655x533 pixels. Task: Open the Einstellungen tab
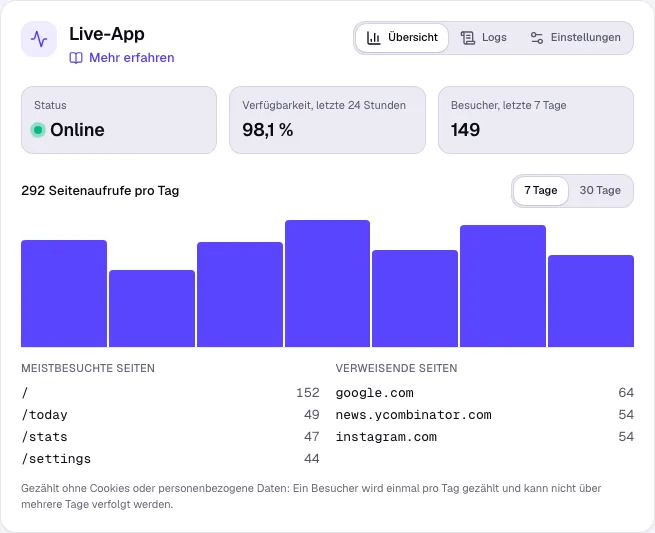[x=576, y=38]
